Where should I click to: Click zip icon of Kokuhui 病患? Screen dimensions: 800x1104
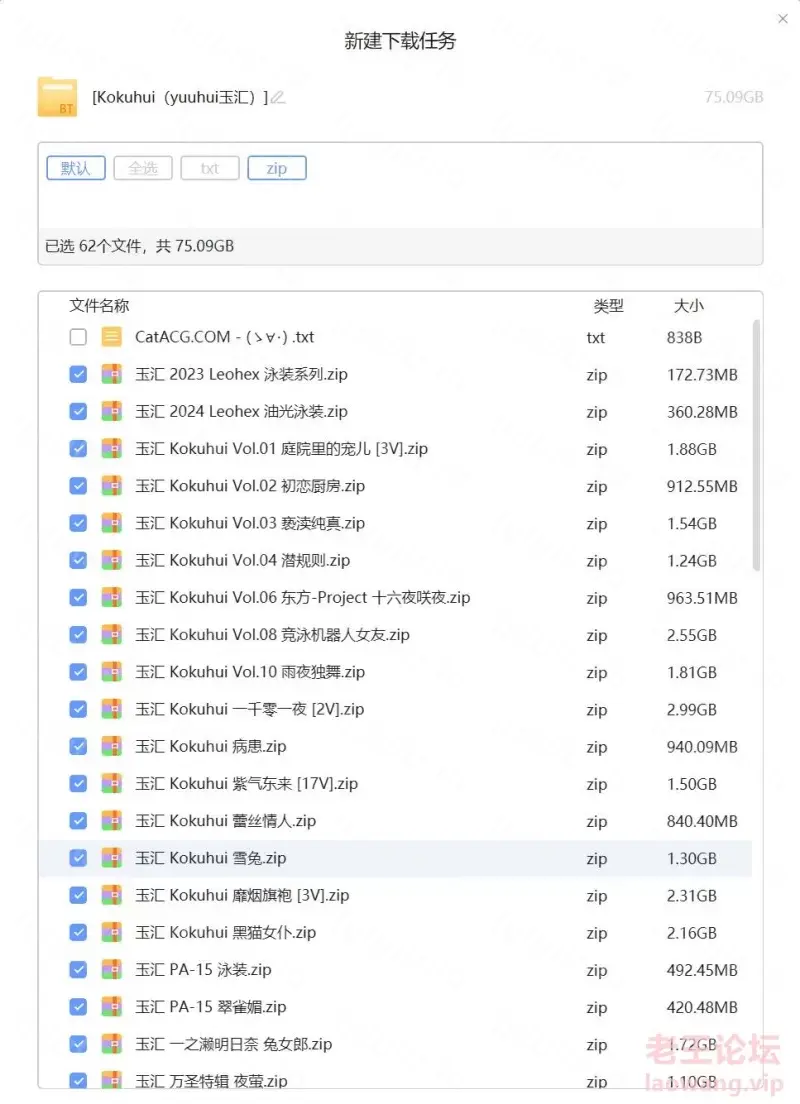pos(111,746)
